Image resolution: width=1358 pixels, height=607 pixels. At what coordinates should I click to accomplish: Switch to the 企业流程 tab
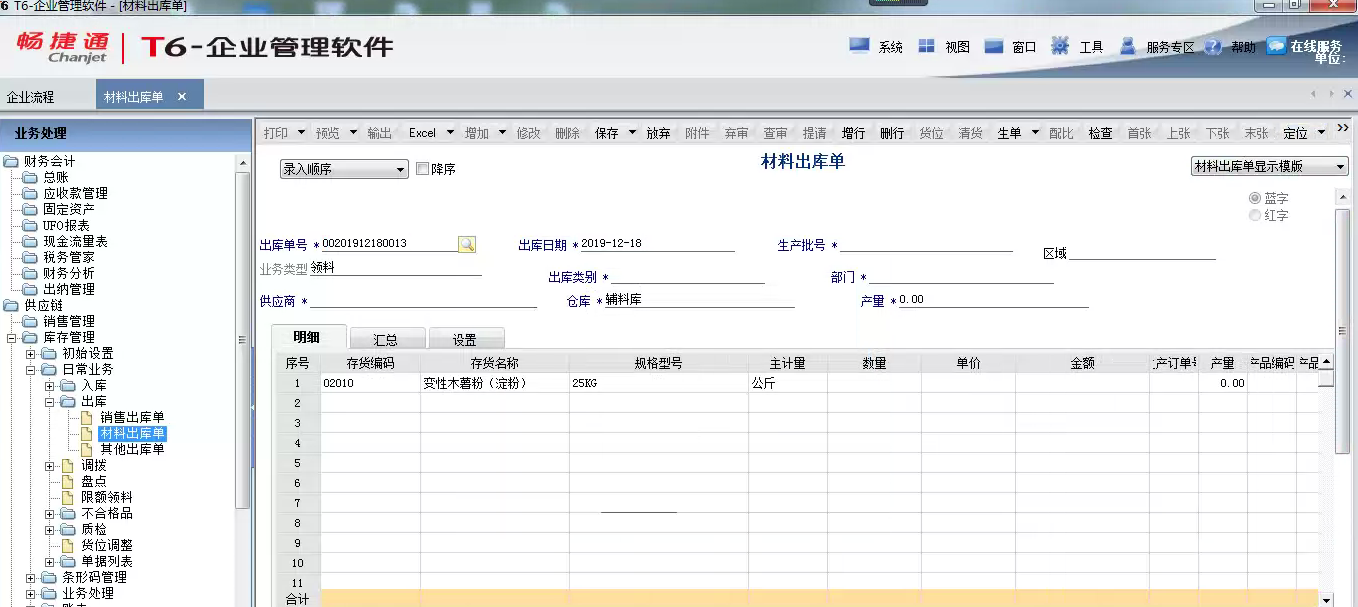[31, 97]
